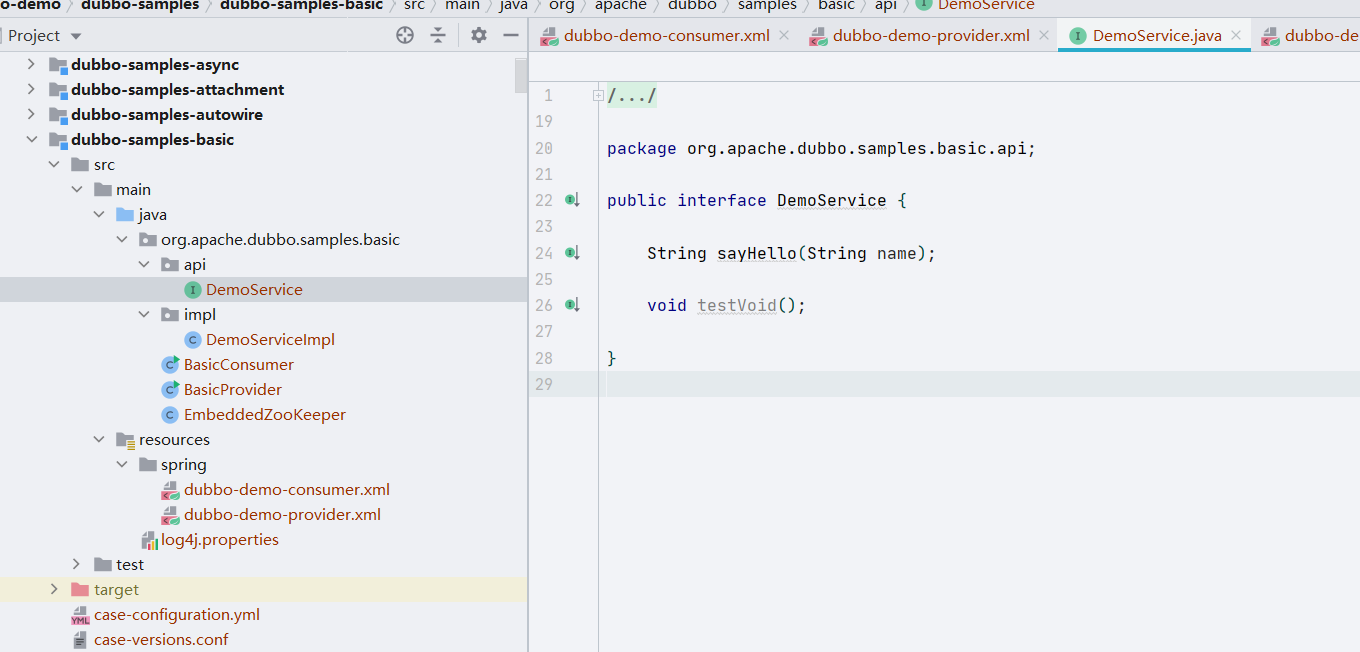Image resolution: width=1360 pixels, height=652 pixels.
Task: Click DemoService in breadcrumb path
Action: point(986,5)
